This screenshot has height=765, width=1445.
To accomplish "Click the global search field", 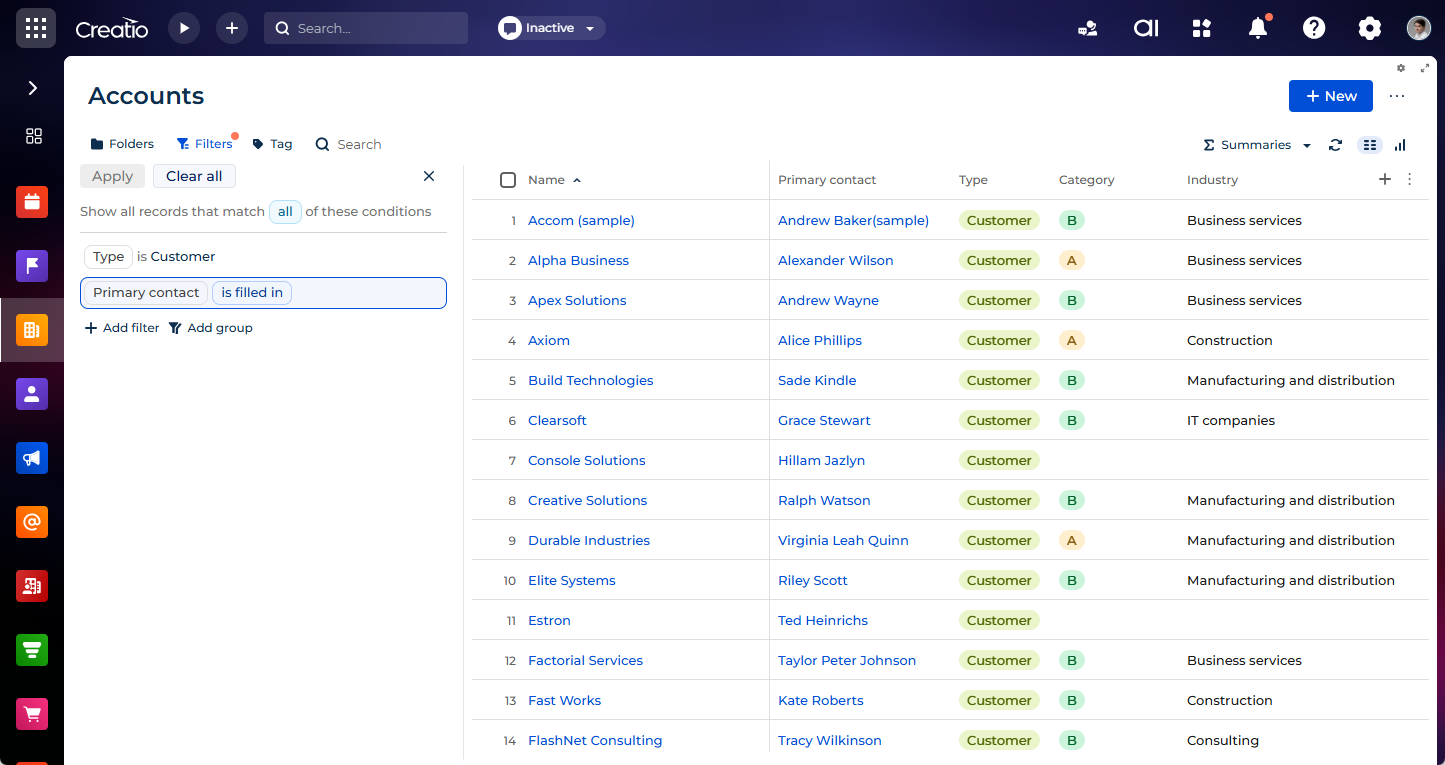I will (x=366, y=28).
